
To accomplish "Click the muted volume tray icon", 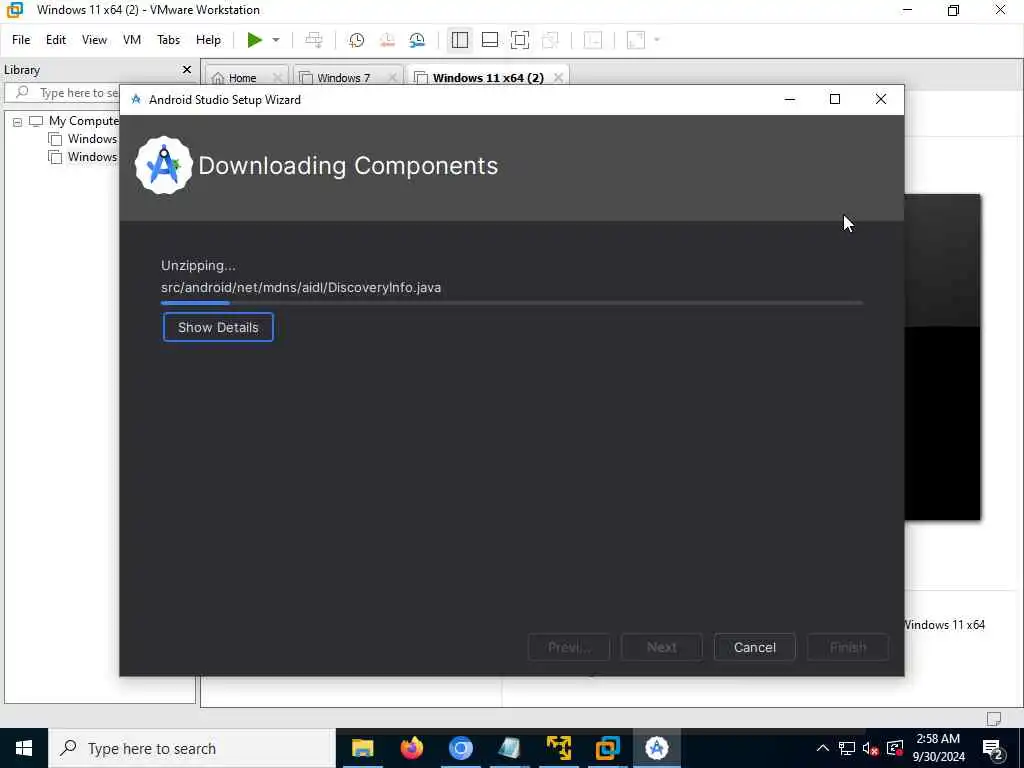I will pyautogui.click(x=871, y=748).
